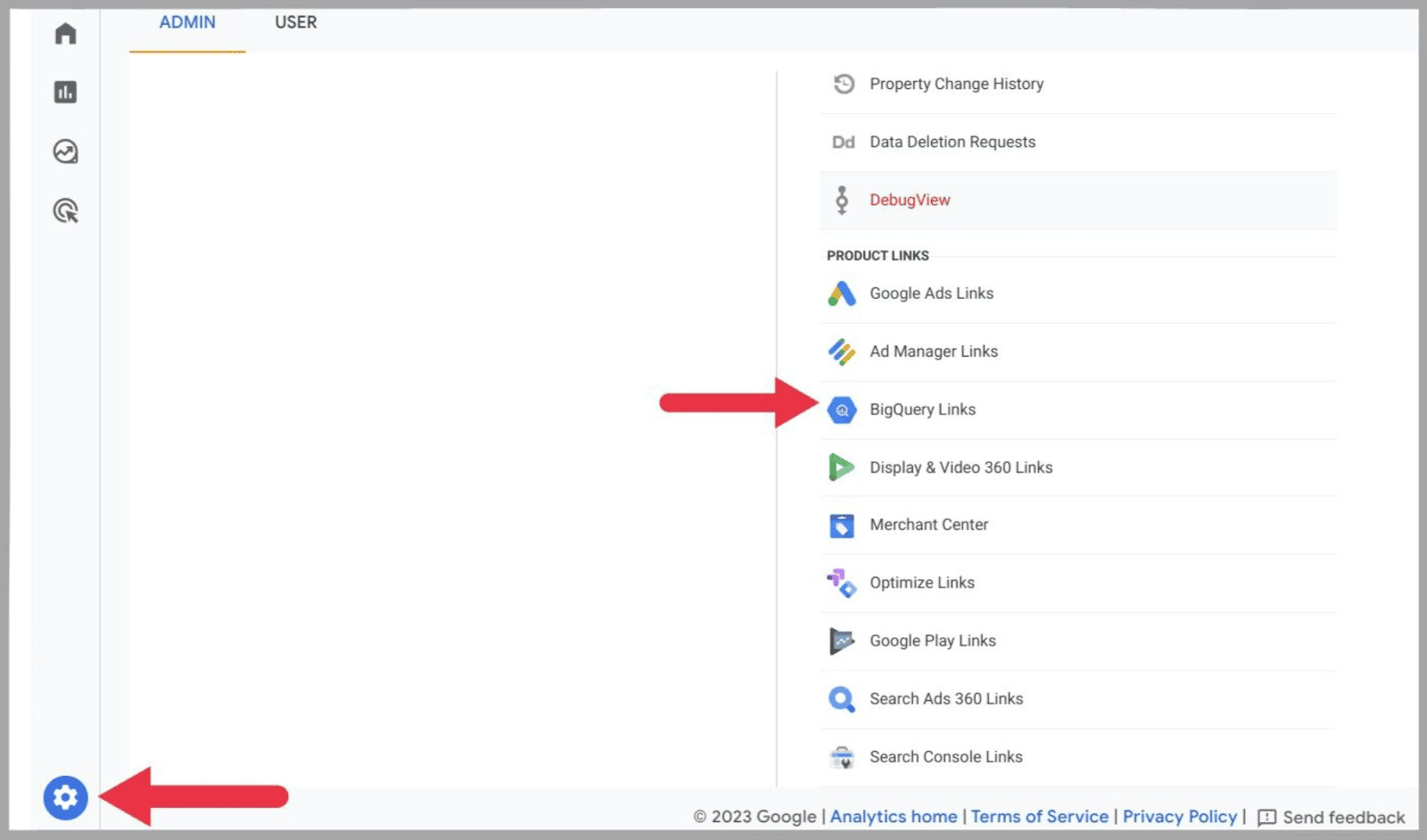Image resolution: width=1427 pixels, height=840 pixels.
Task: Open the Reports panel from the sidebar
Action: tap(64, 92)
